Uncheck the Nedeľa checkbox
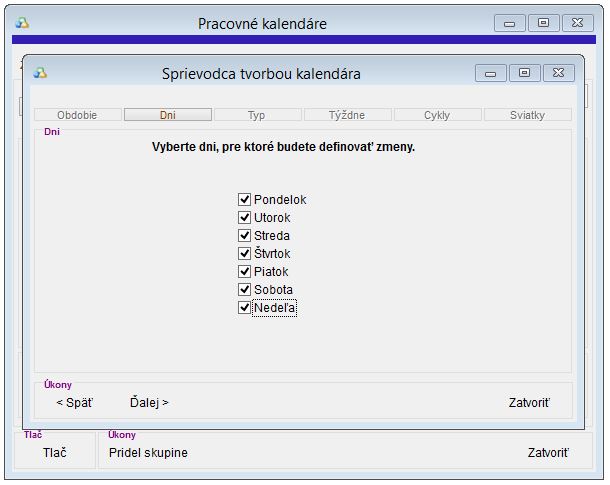This screenshot has width=610, height=485. 244,308
